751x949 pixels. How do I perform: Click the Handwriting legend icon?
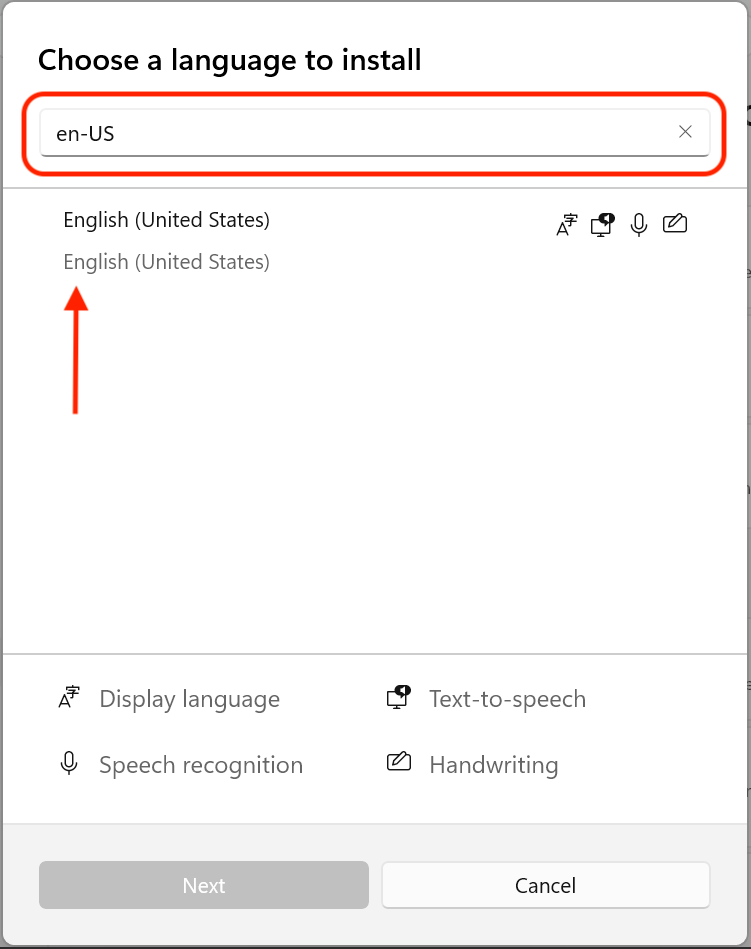(398, 764)
